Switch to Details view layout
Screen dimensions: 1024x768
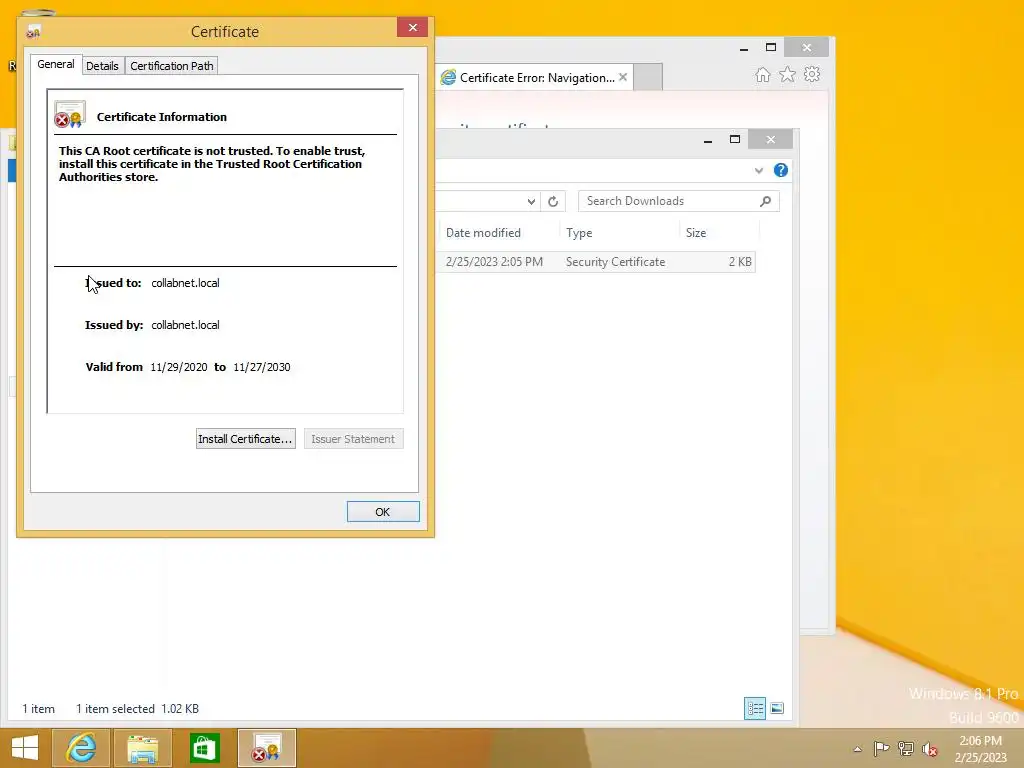(755, 709)
